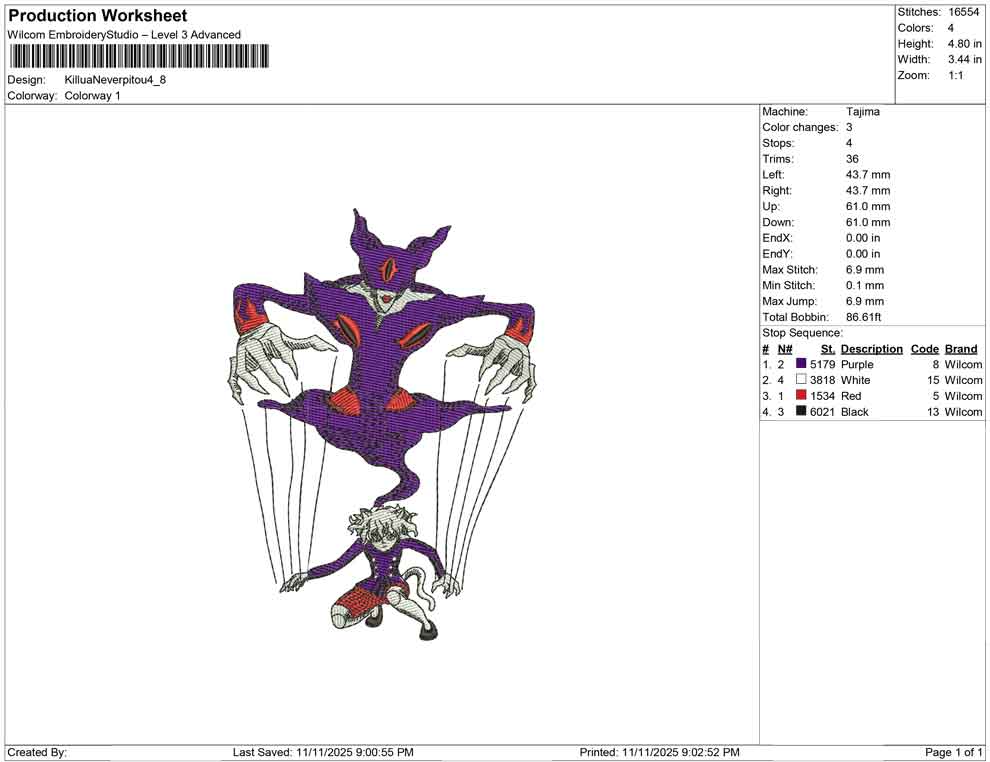Click the Created By label

(37, 752)
